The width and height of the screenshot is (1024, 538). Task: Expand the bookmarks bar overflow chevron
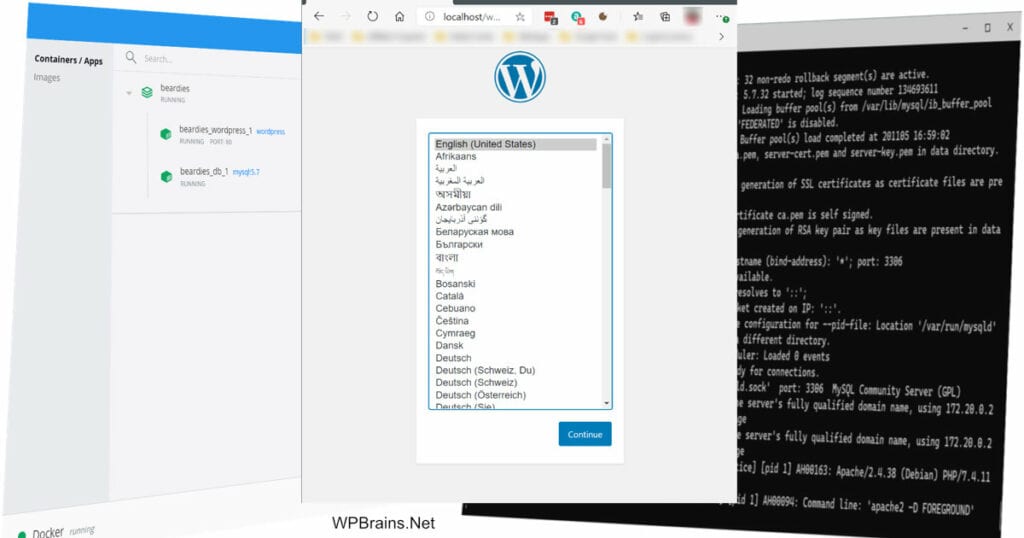[722, 37]
